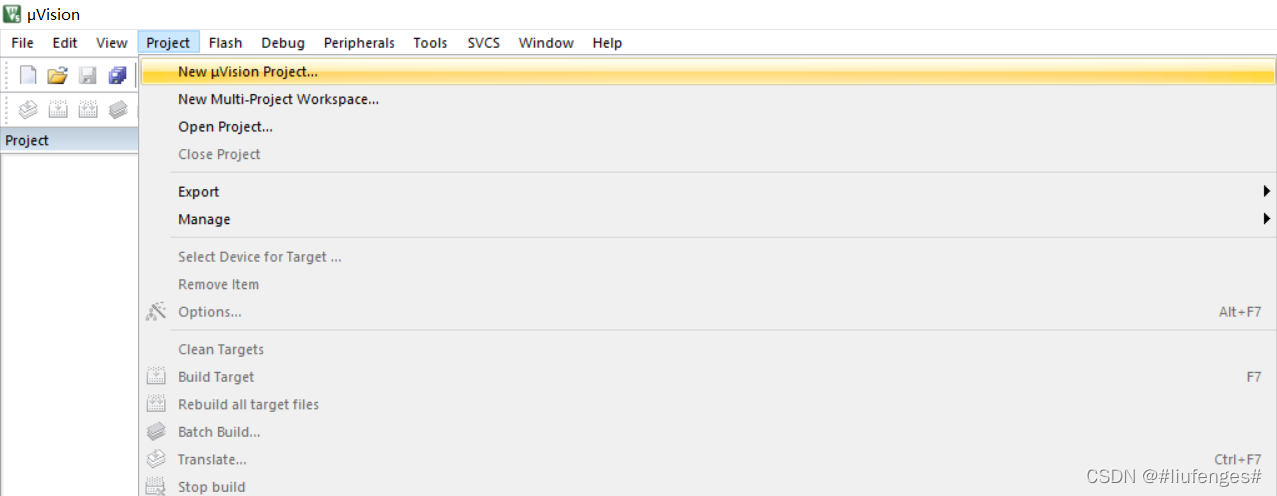1277x496 pixels.
Task: Click the Batch Build stack icon in menu
Action: click(155, 432)
